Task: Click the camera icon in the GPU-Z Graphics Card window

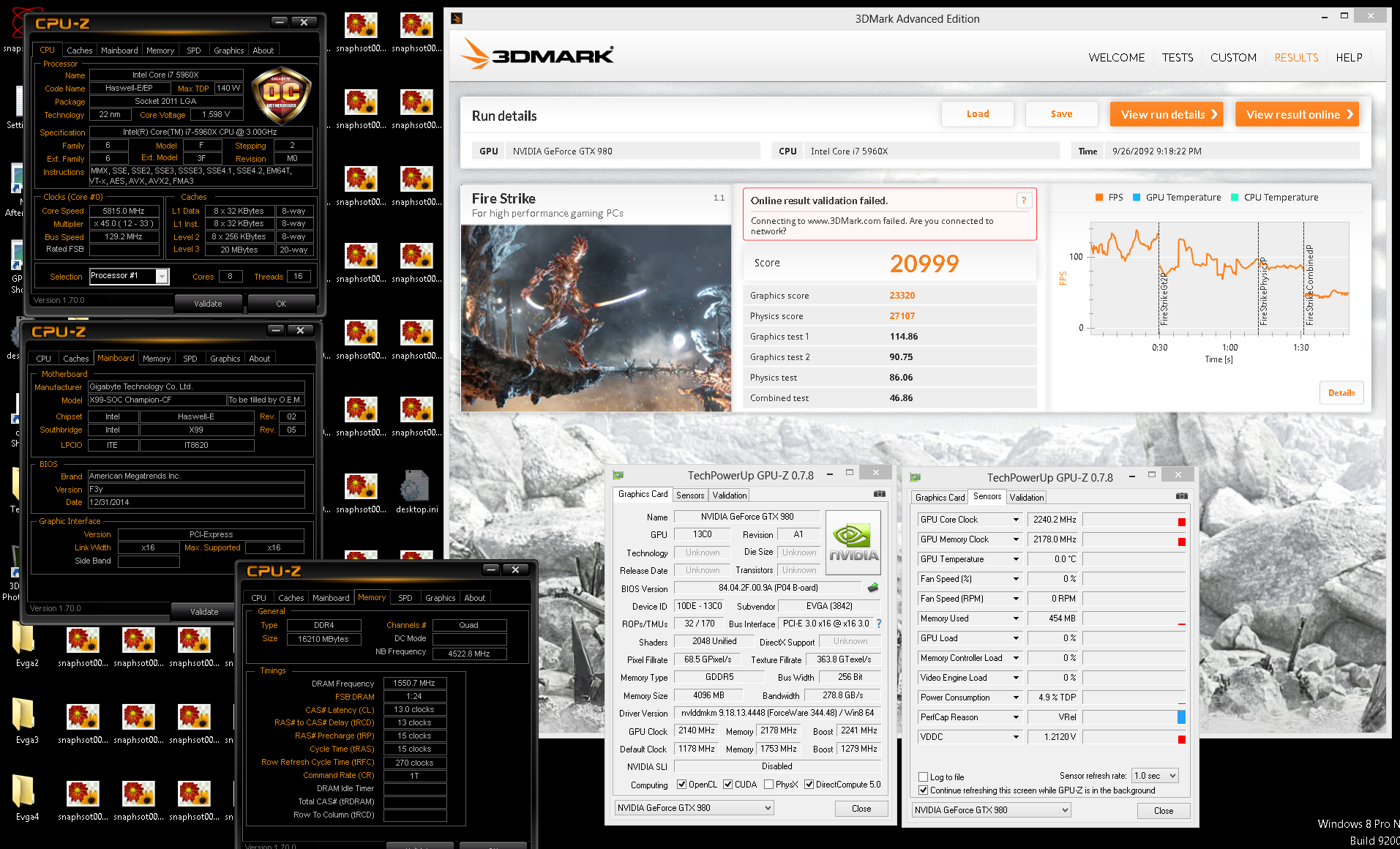Action: tap(879, 494)
